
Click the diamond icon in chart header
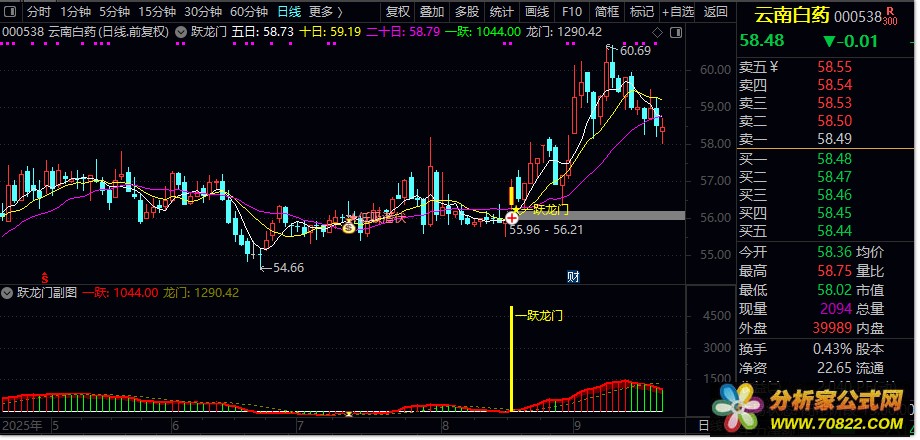click(x=657, y=32)
